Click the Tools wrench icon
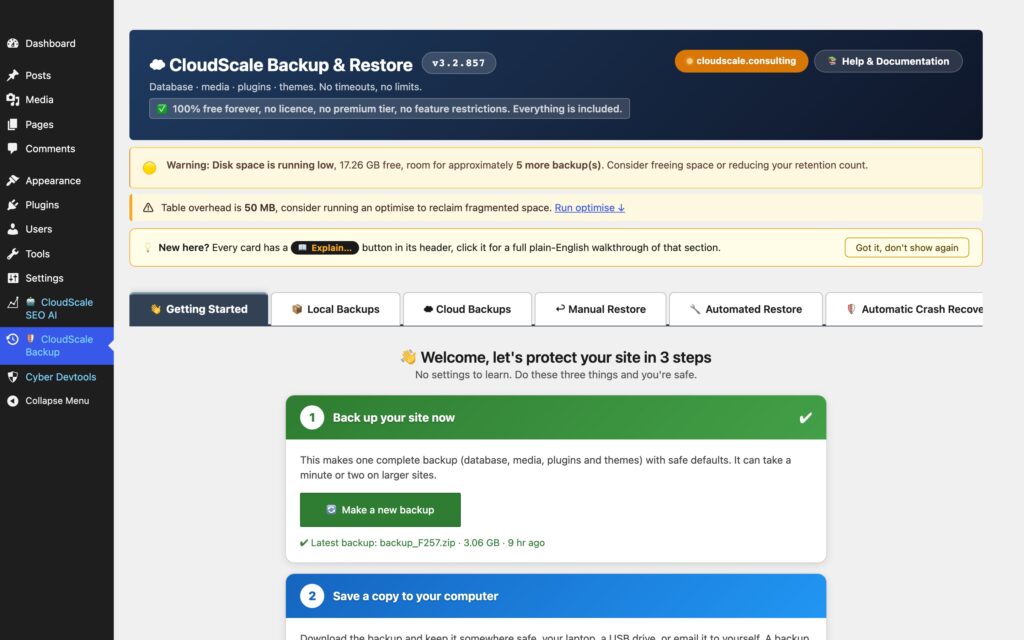The width and height of the screenshot is (1024, 640). (12, 253)
